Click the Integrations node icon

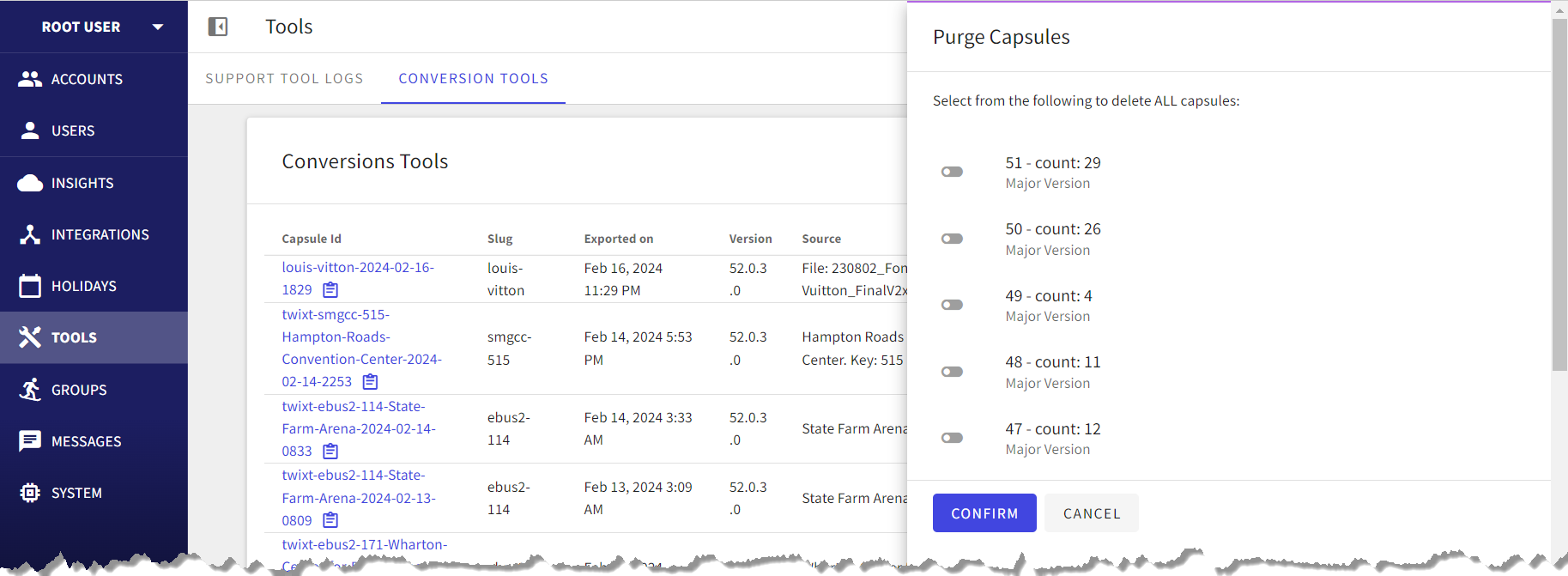[x=30, y=234]
